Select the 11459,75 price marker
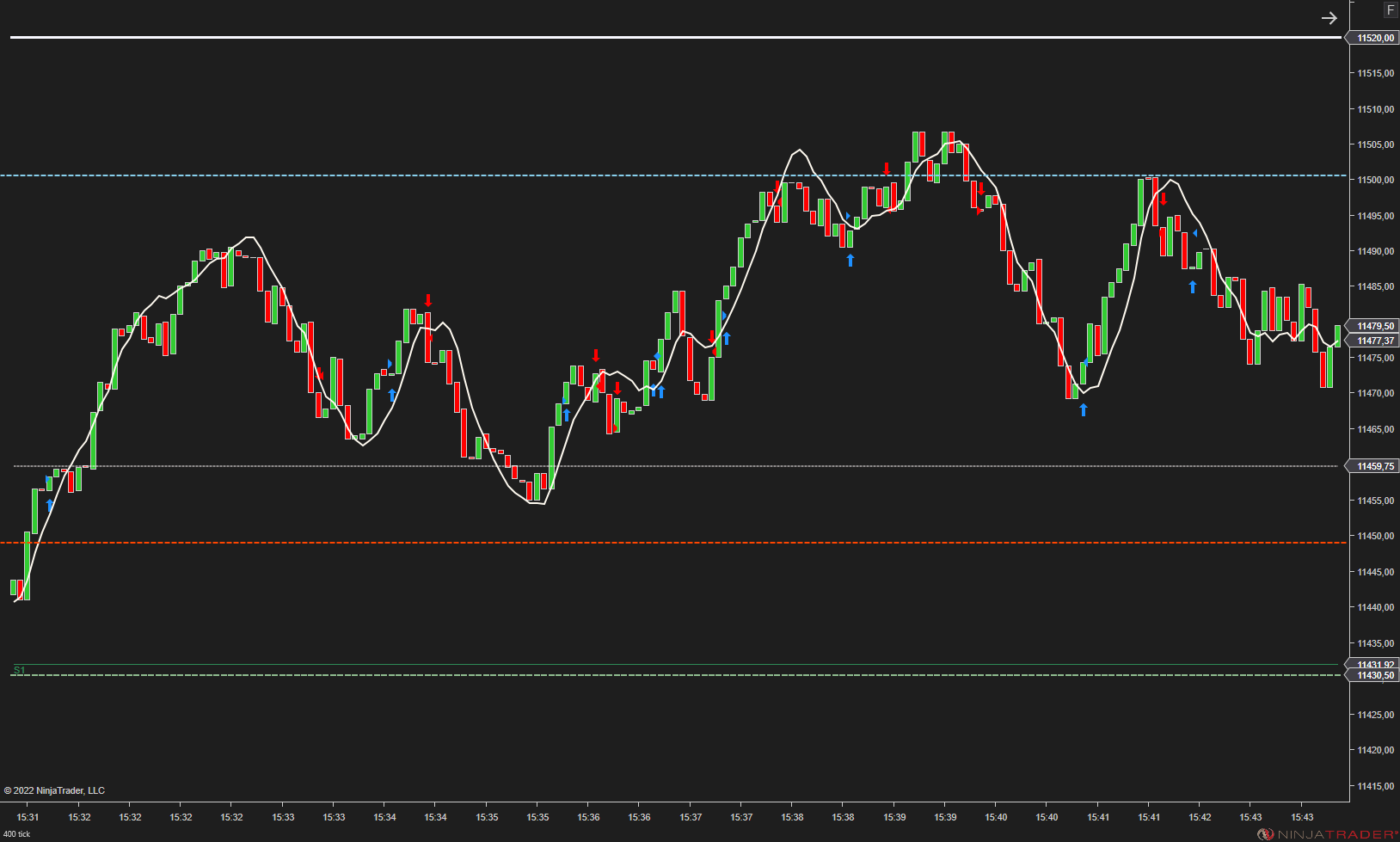The image size is (1400, 842). point(1373,466)
